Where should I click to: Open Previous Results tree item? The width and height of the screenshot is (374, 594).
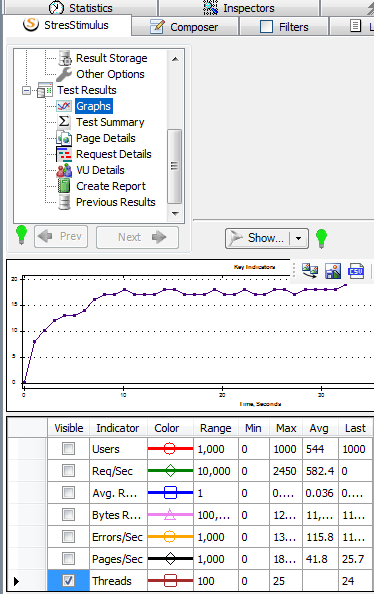116,202
